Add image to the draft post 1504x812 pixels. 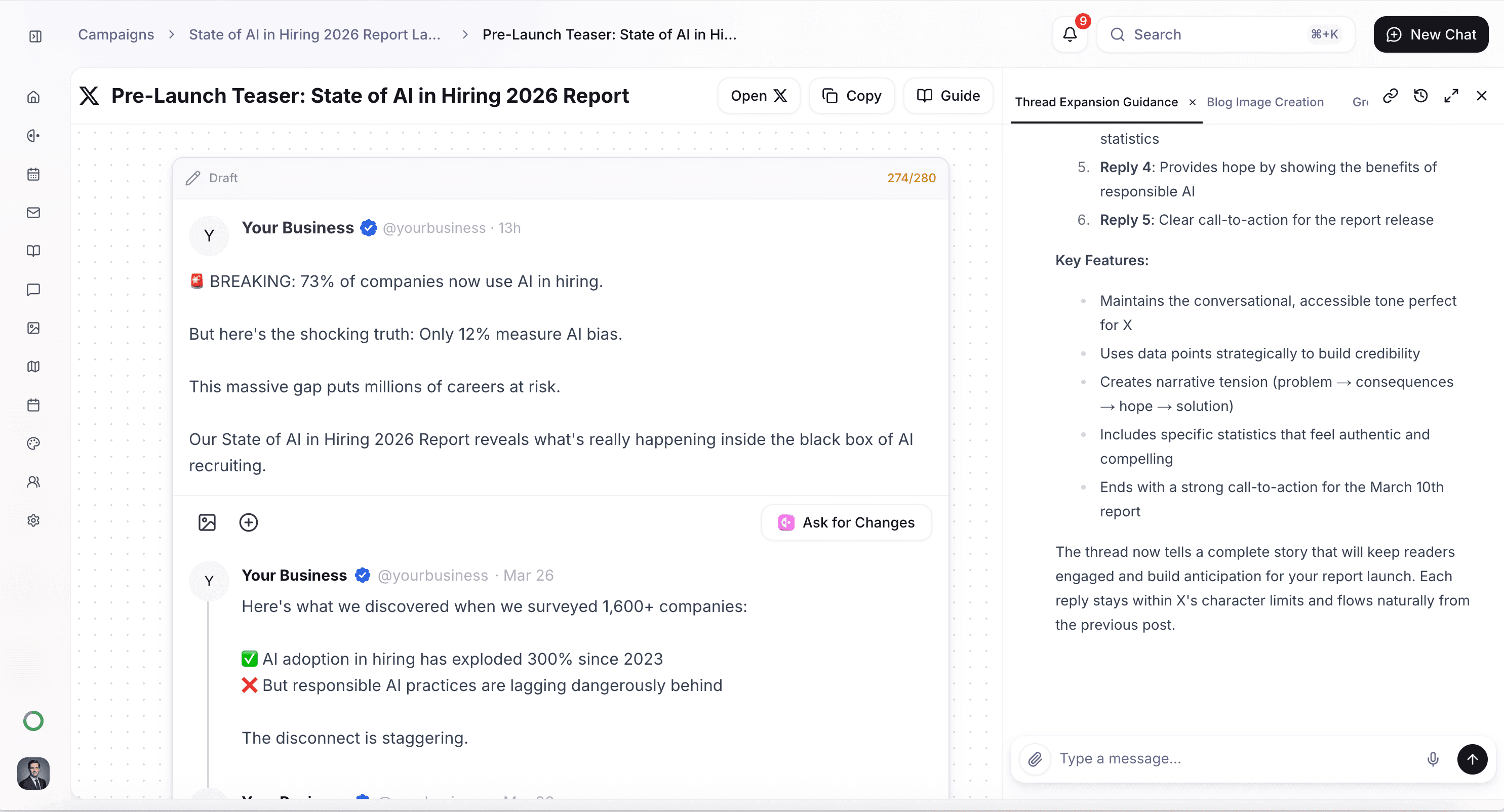coord(207,522)
